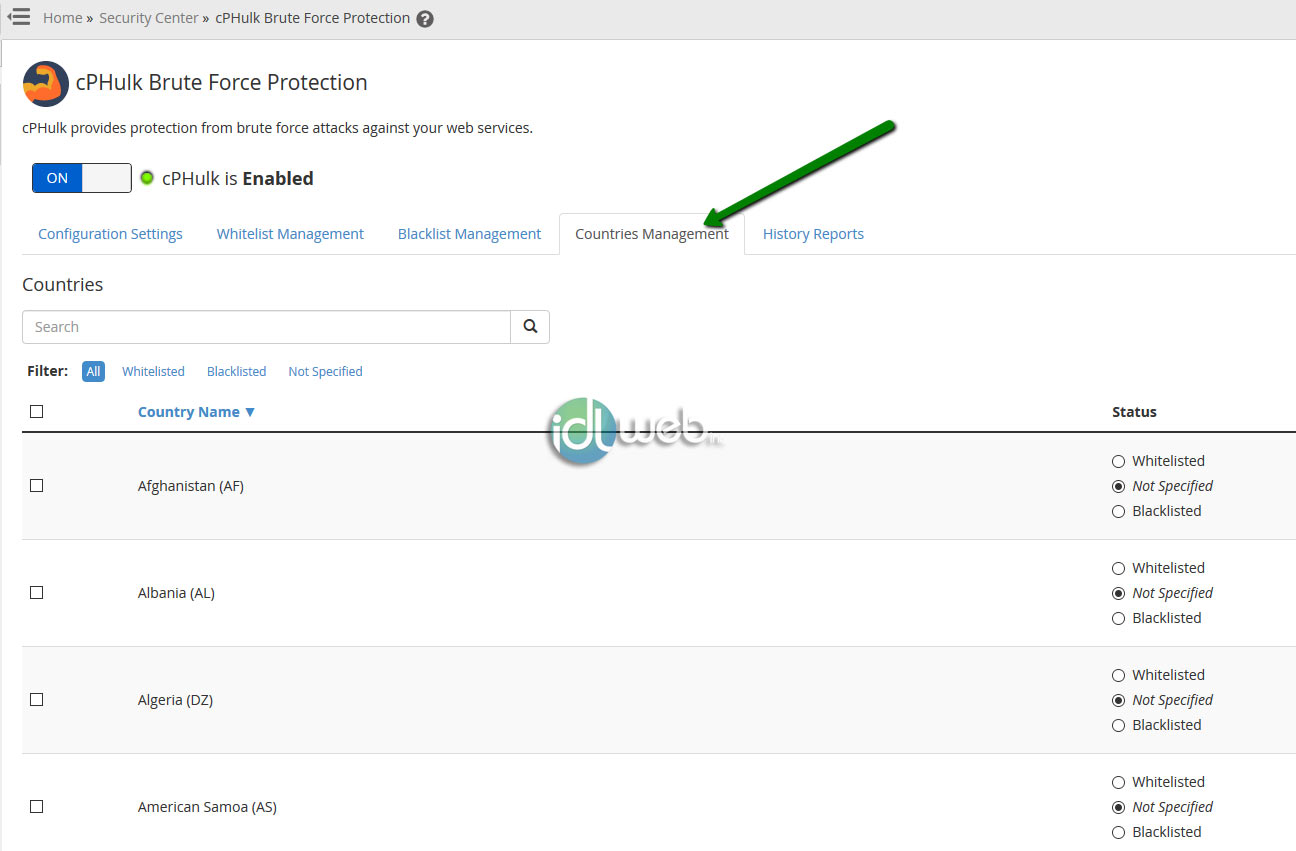Apply the All filter
The width and height of the screenshot is (1296, 851).
click(x=93, y=371)
